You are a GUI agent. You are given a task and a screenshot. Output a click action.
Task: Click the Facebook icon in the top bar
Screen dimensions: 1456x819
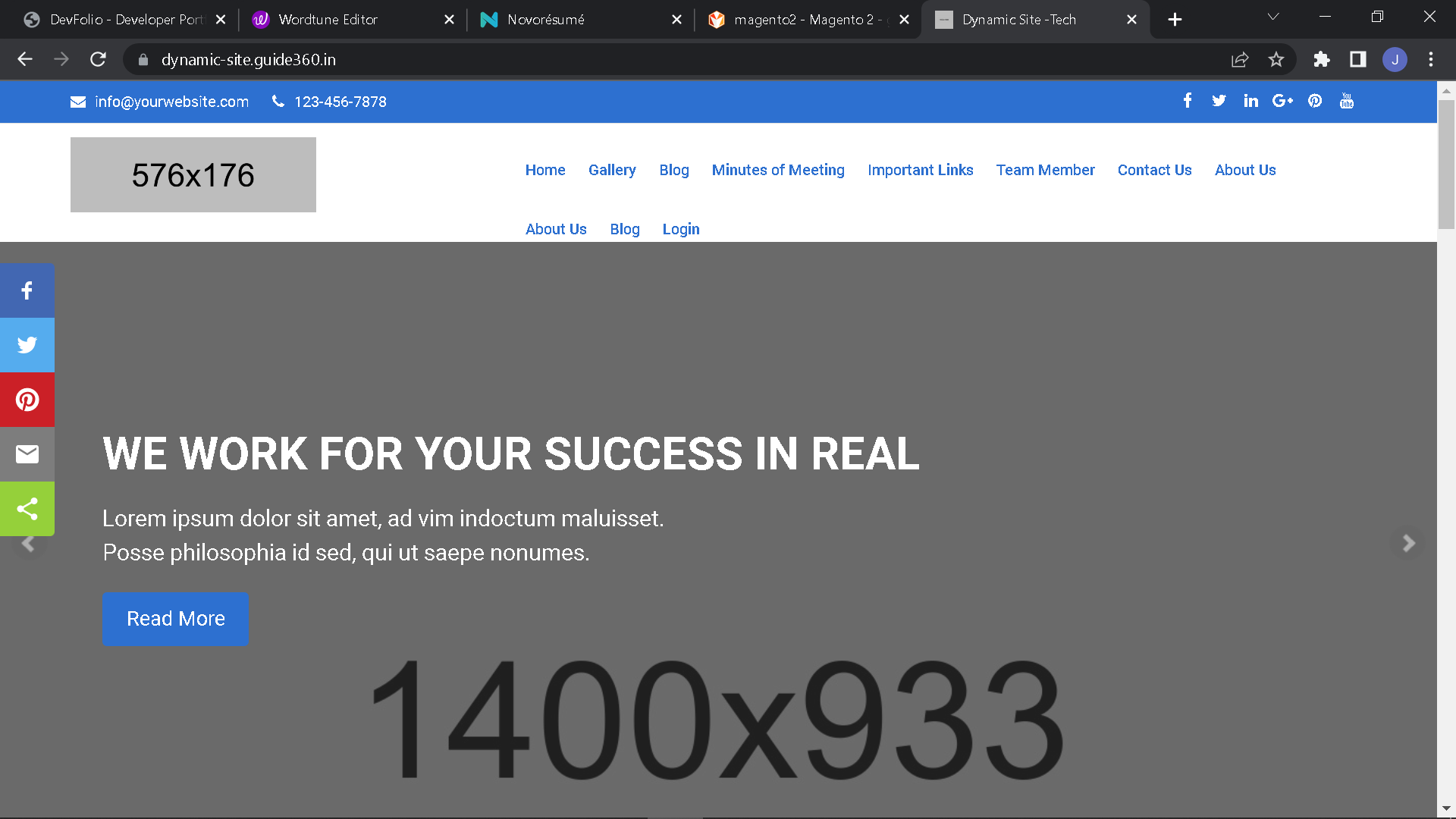[1187, 101]
